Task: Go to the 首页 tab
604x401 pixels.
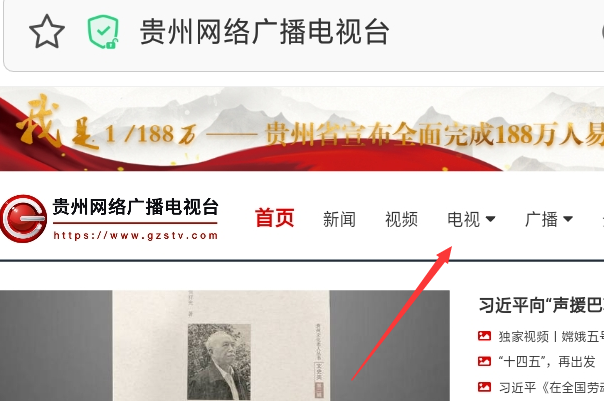Action: coord(275,218)
